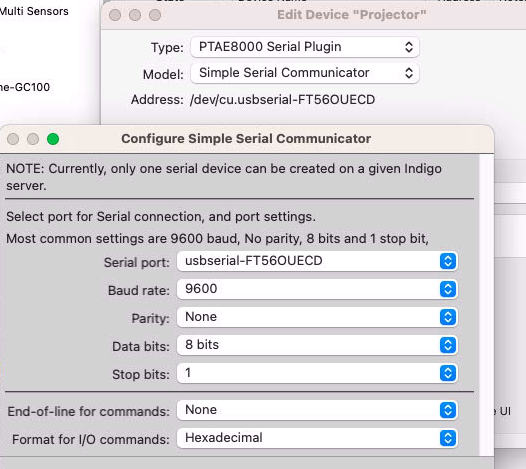
Task: Close the Edit Device "Projector" window
Action: [115, 15]
